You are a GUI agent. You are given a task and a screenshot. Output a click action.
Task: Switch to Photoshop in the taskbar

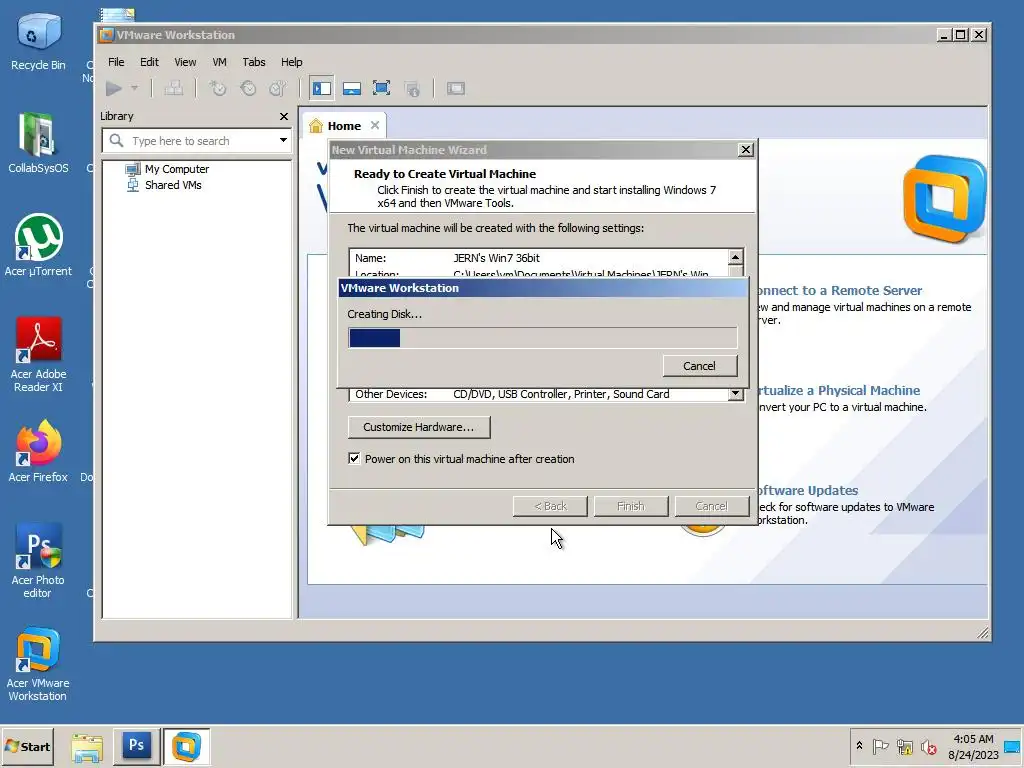pyautogui.click(x=136, y=746)
